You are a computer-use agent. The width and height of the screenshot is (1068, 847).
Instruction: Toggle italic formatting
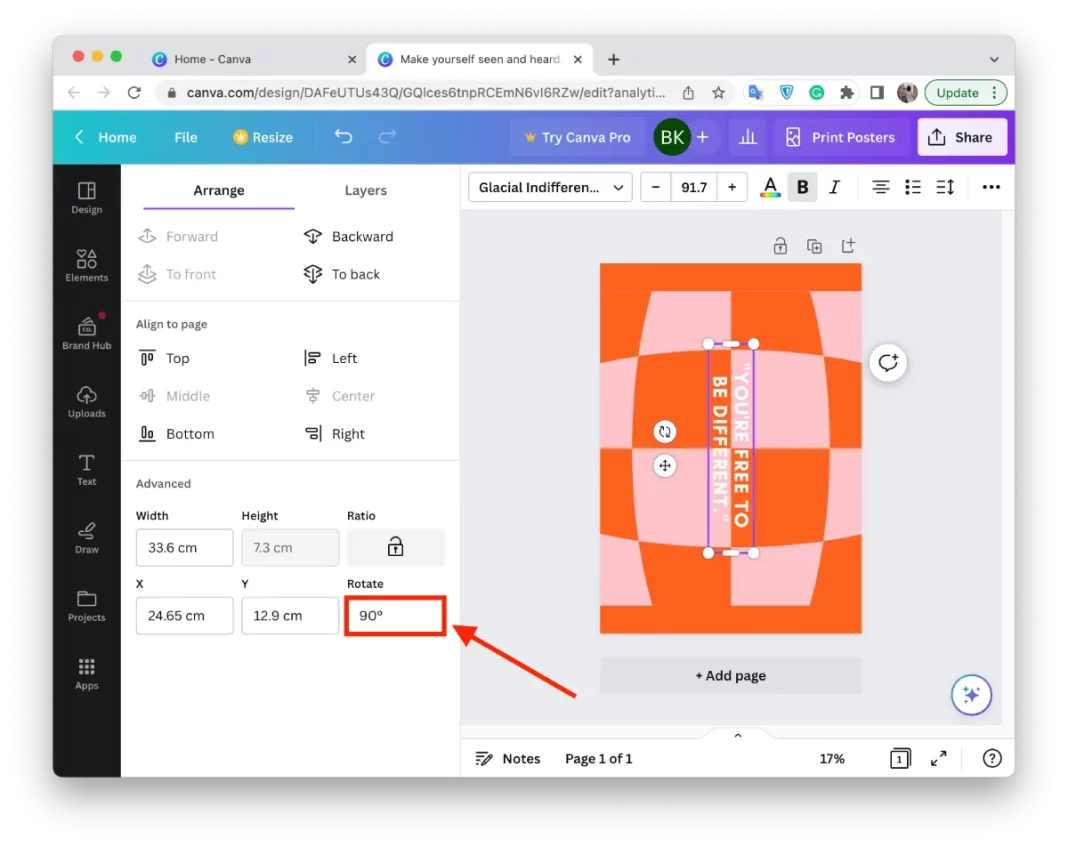834,187
